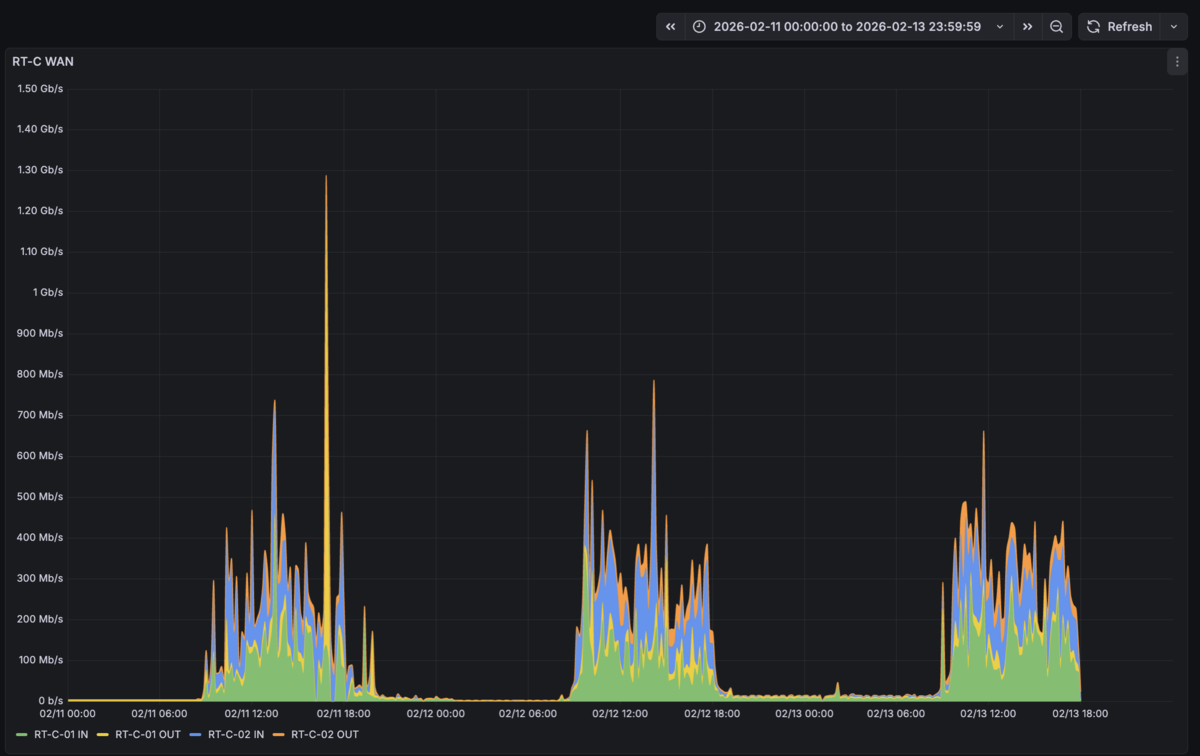The width and height of the screenshot is (1200, 756).
Task: Click the 1.50 Gb/s y-axis label
Action: click(x=40, y=88)
